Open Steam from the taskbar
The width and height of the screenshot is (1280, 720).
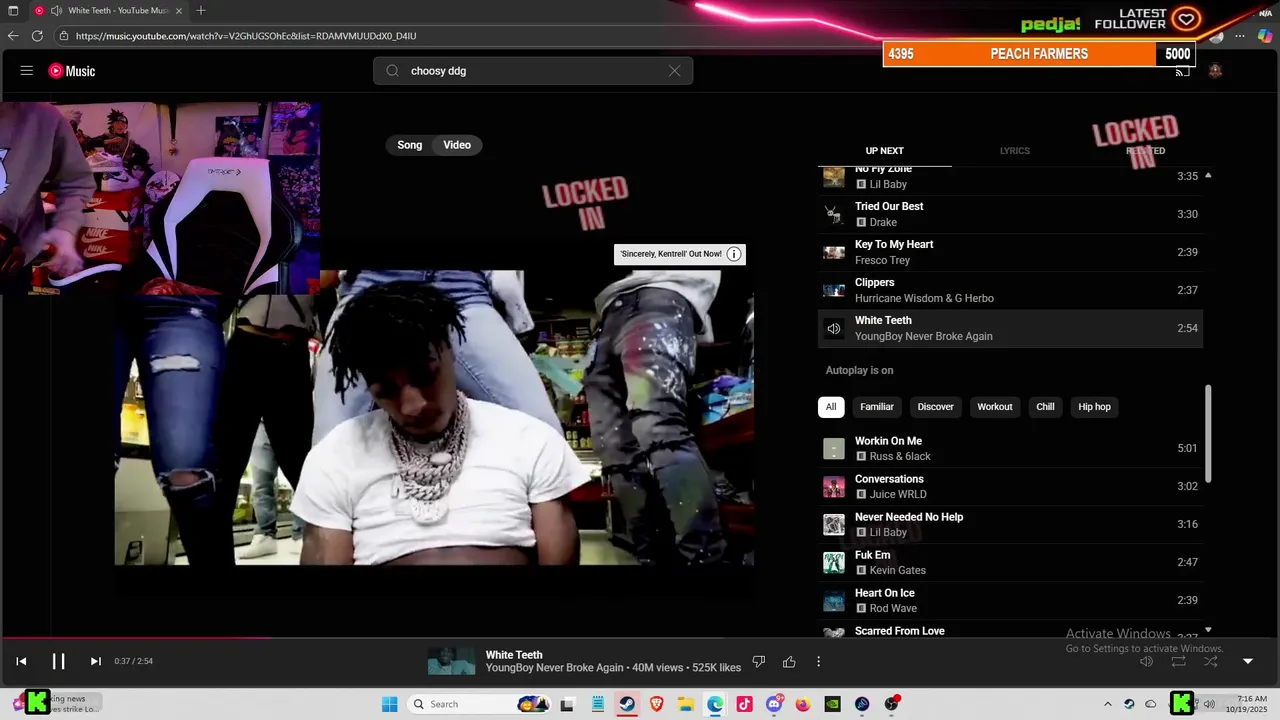pos(627,704)
